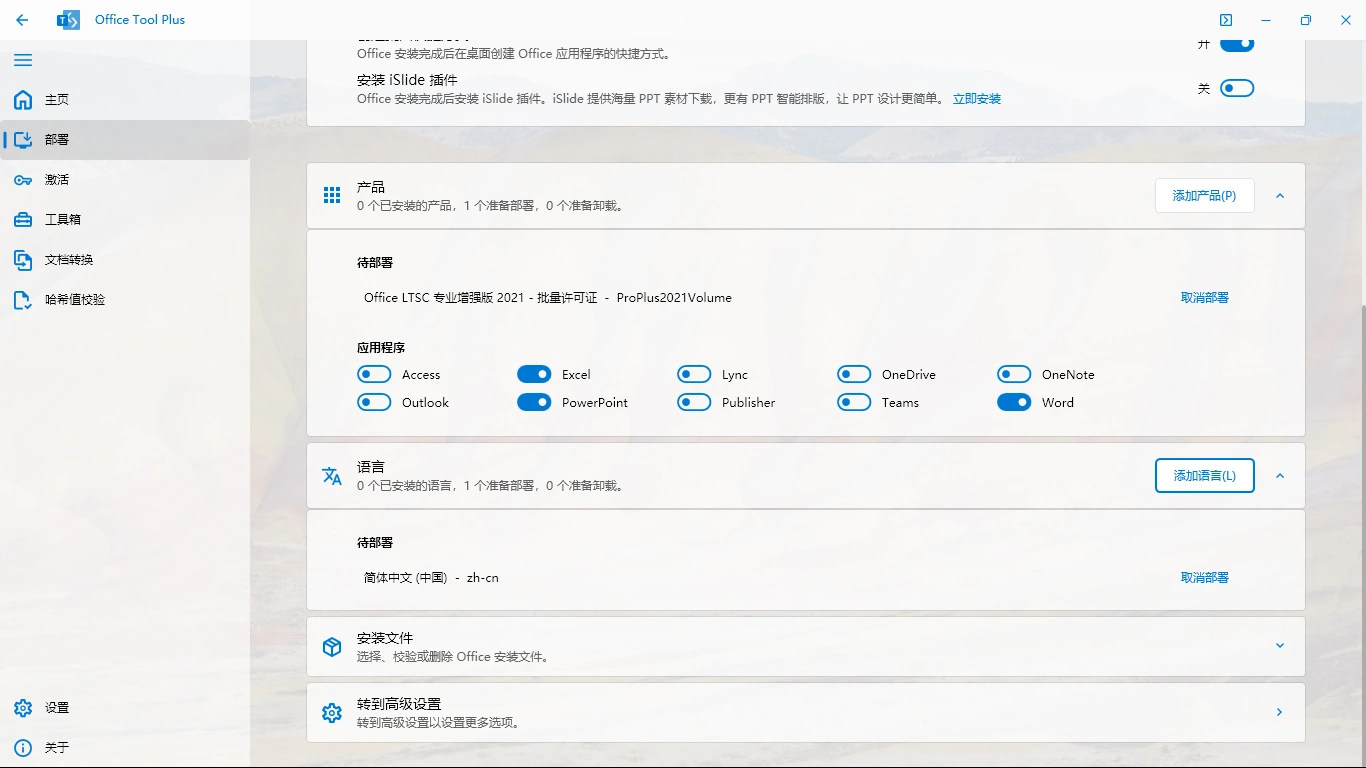Open 文档转换 page
The height and width of the screenshot is (768, 1366).
[125, 260]
